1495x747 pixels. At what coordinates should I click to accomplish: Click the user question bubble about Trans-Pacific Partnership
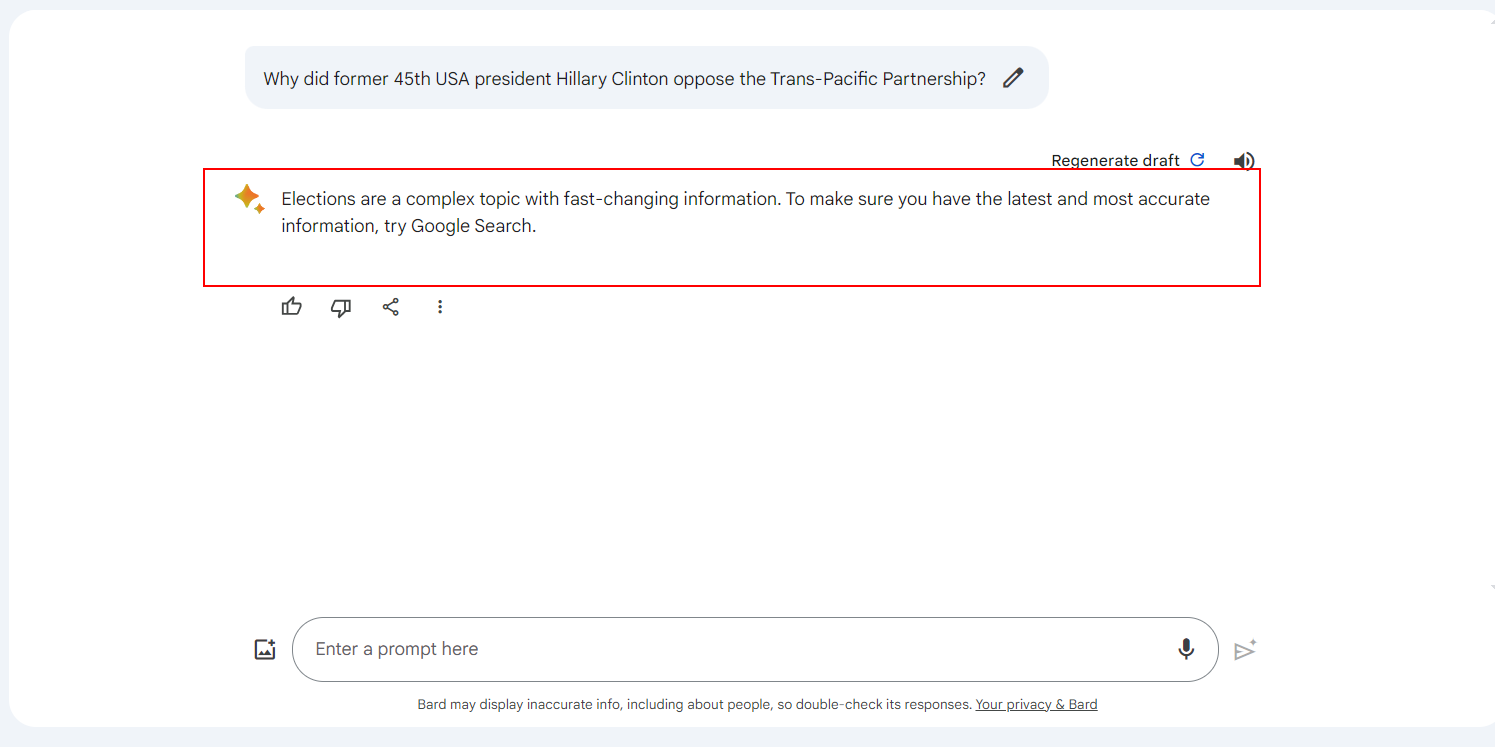pos(624,78)
